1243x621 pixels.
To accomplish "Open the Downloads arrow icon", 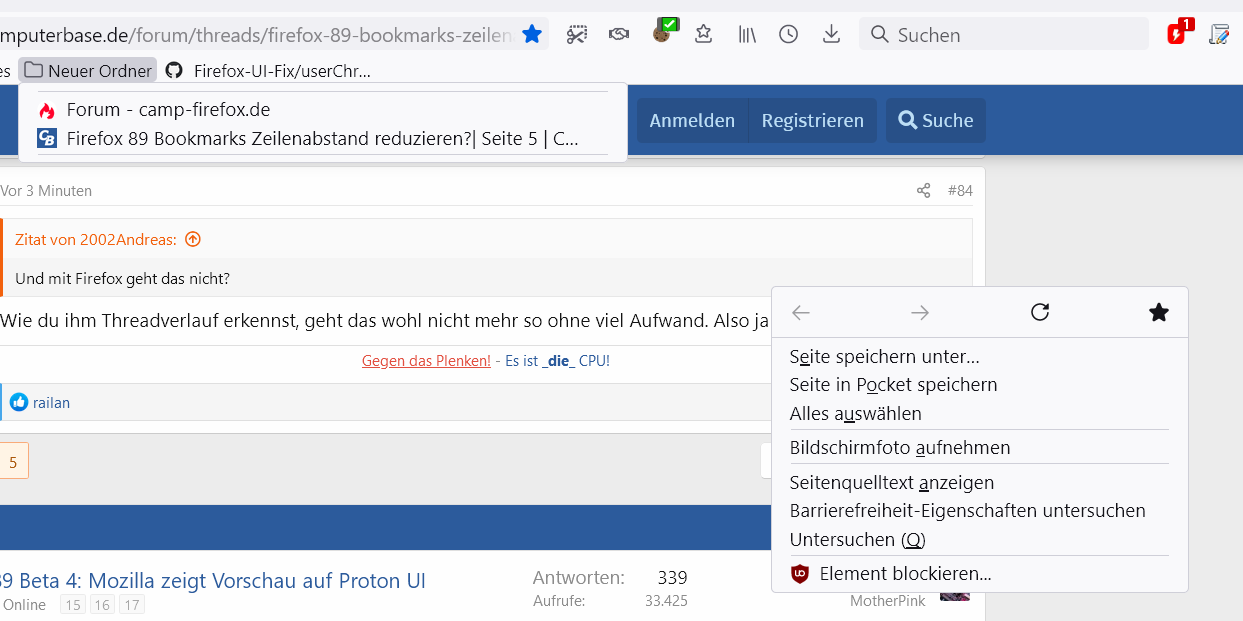I will pos(831,35).
